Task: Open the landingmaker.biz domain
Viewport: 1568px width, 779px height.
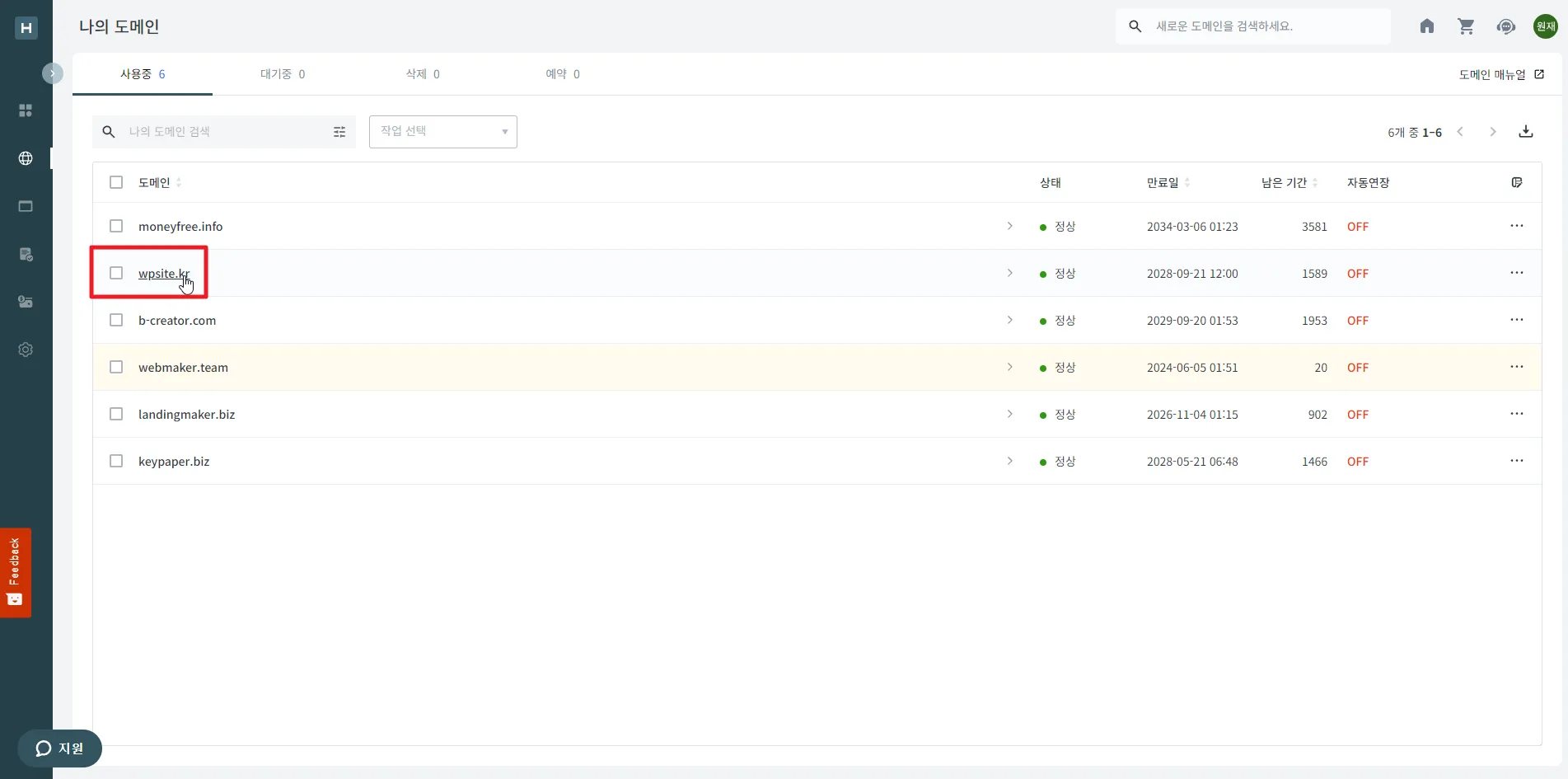Action: click(x=186, y=415)
